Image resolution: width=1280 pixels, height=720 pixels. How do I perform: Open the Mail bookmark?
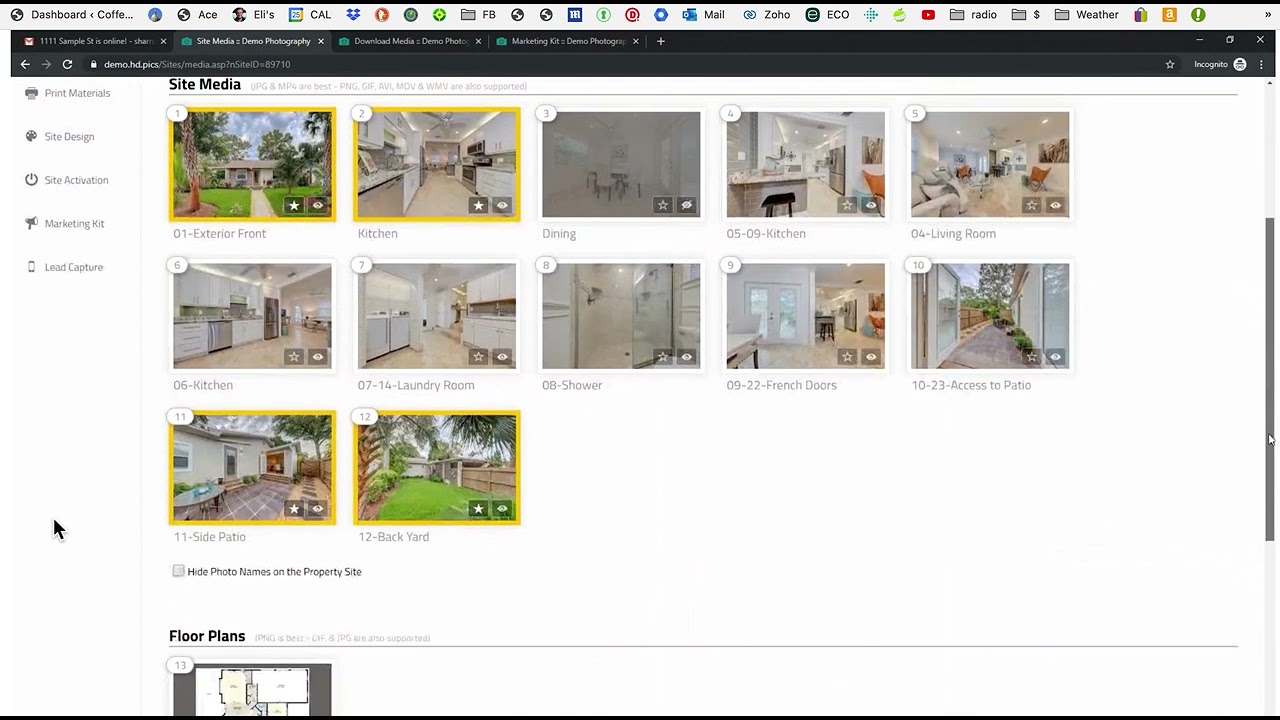tap(704, 15)
